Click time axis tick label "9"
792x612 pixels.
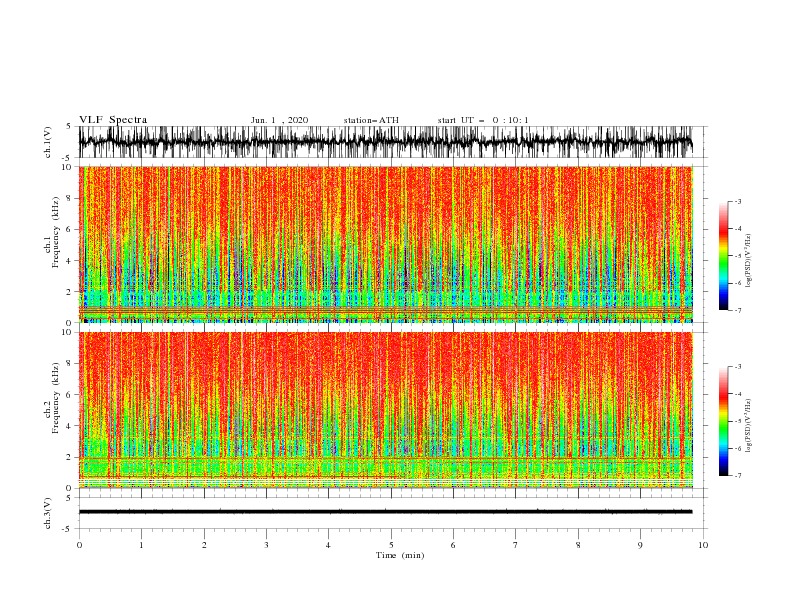tap(640, 545)
